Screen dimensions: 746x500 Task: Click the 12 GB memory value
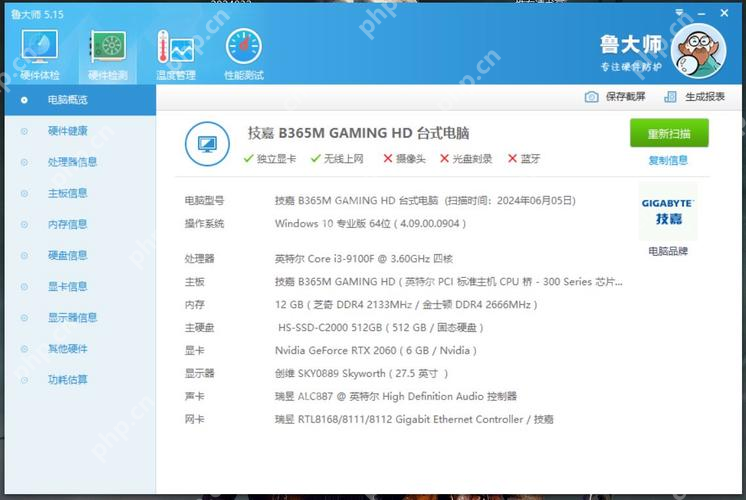pos(406,304)
